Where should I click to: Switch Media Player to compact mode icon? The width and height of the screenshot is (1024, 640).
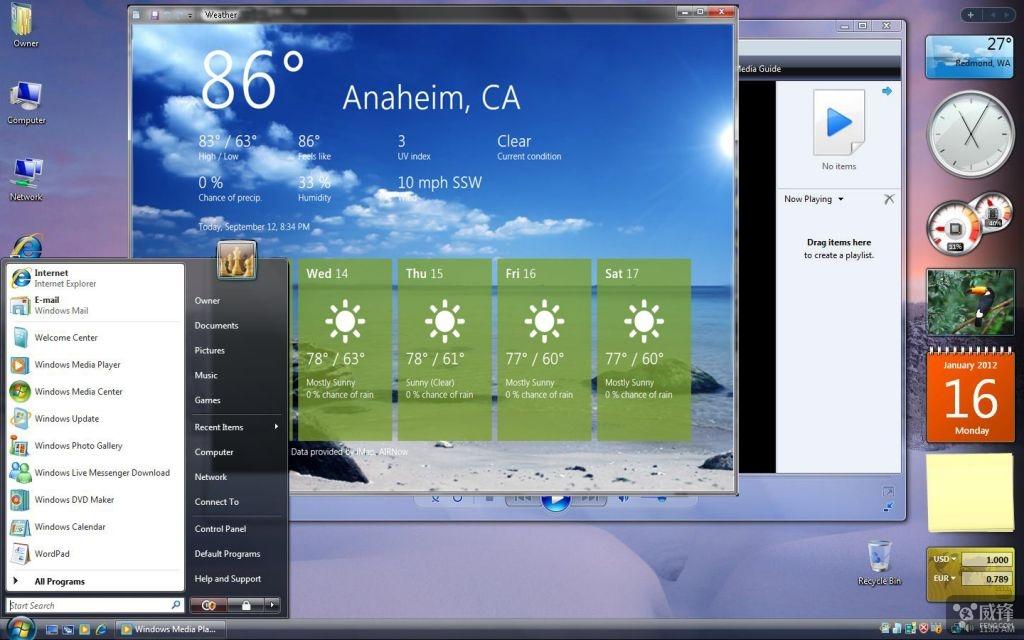(888, 507)
